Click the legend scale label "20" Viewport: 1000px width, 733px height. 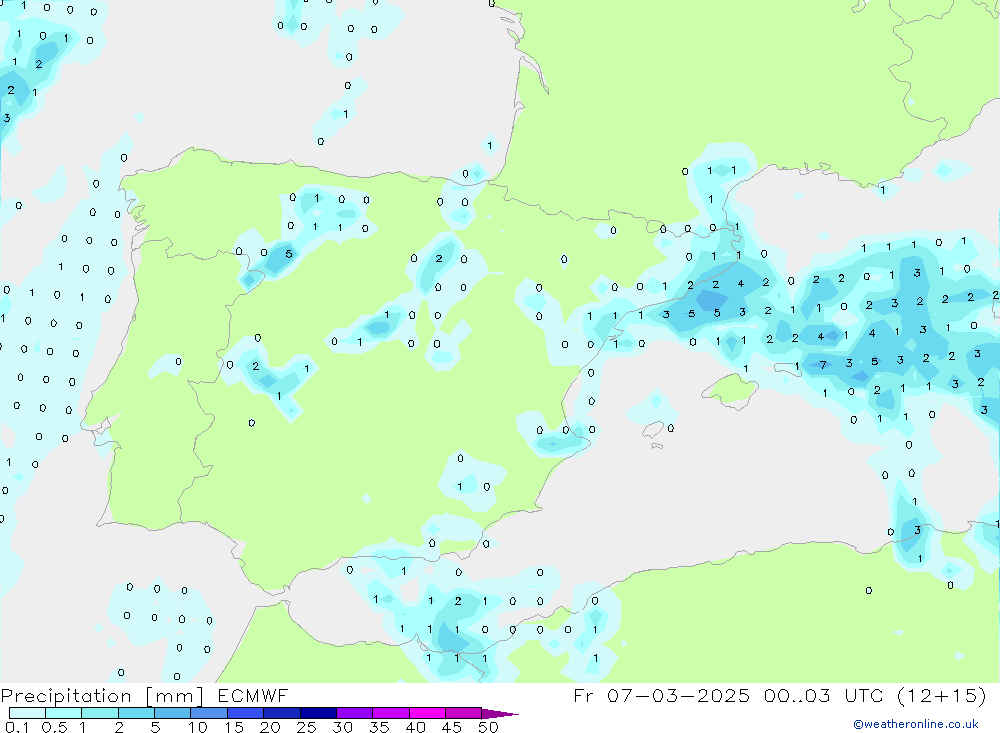pos(270,727)
